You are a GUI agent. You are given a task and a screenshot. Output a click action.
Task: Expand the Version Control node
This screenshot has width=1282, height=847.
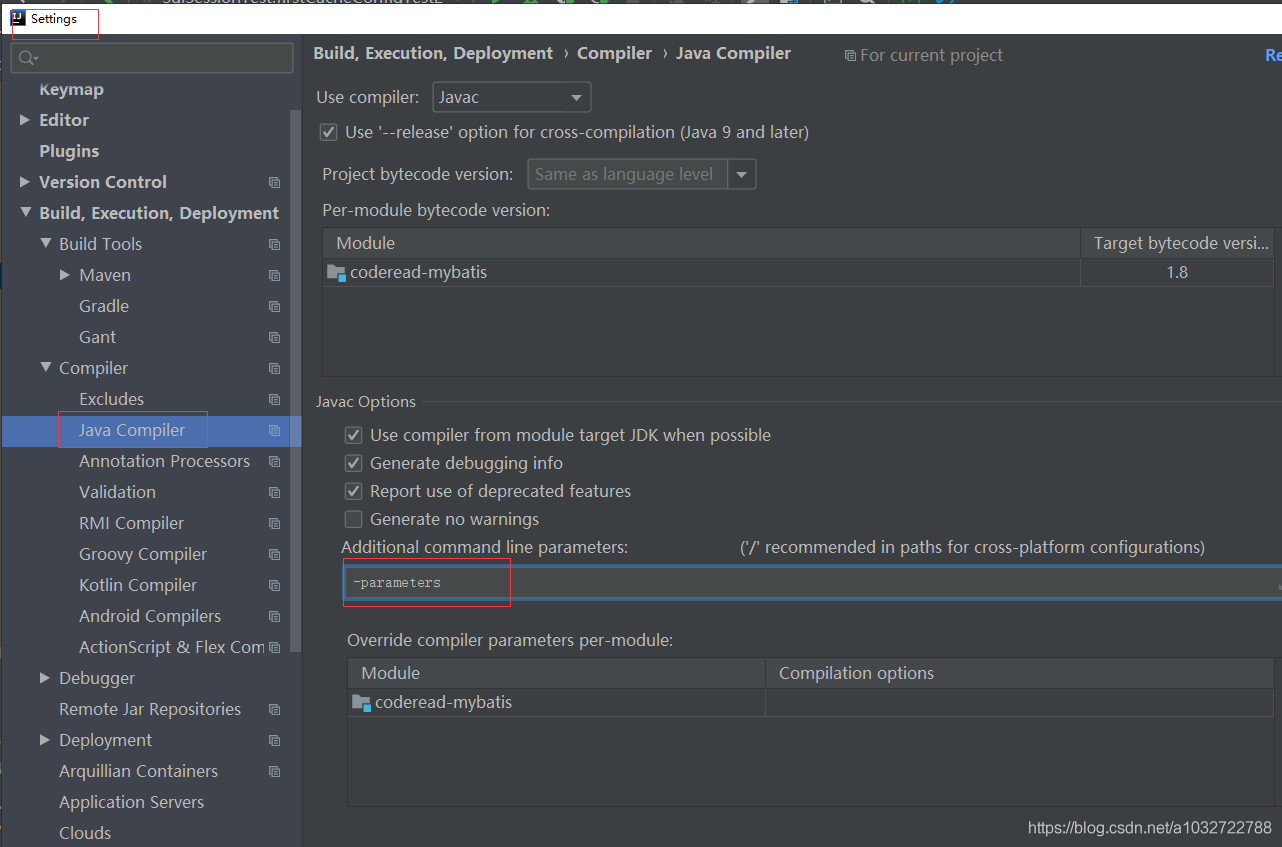24,182
